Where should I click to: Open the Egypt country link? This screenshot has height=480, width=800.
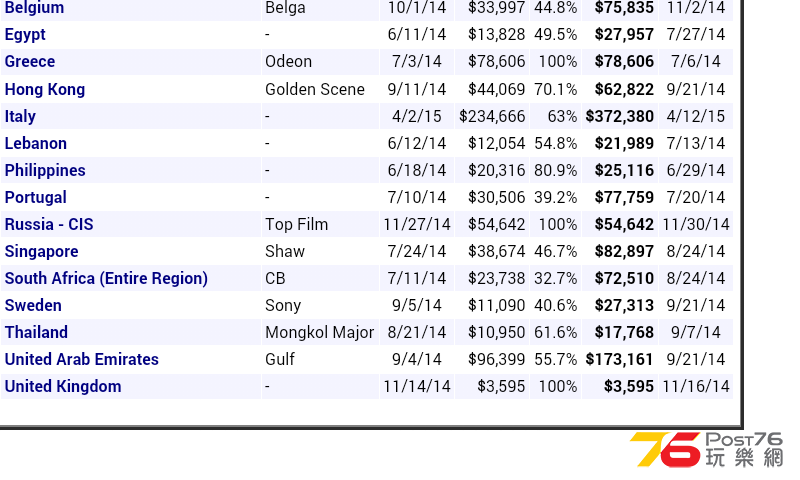25,35
